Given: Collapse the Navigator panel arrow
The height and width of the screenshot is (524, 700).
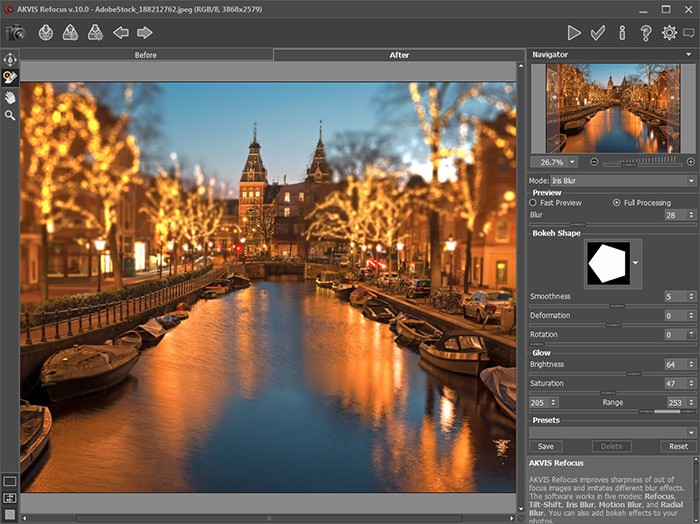Looking at the screenshot, I should 690,54.
